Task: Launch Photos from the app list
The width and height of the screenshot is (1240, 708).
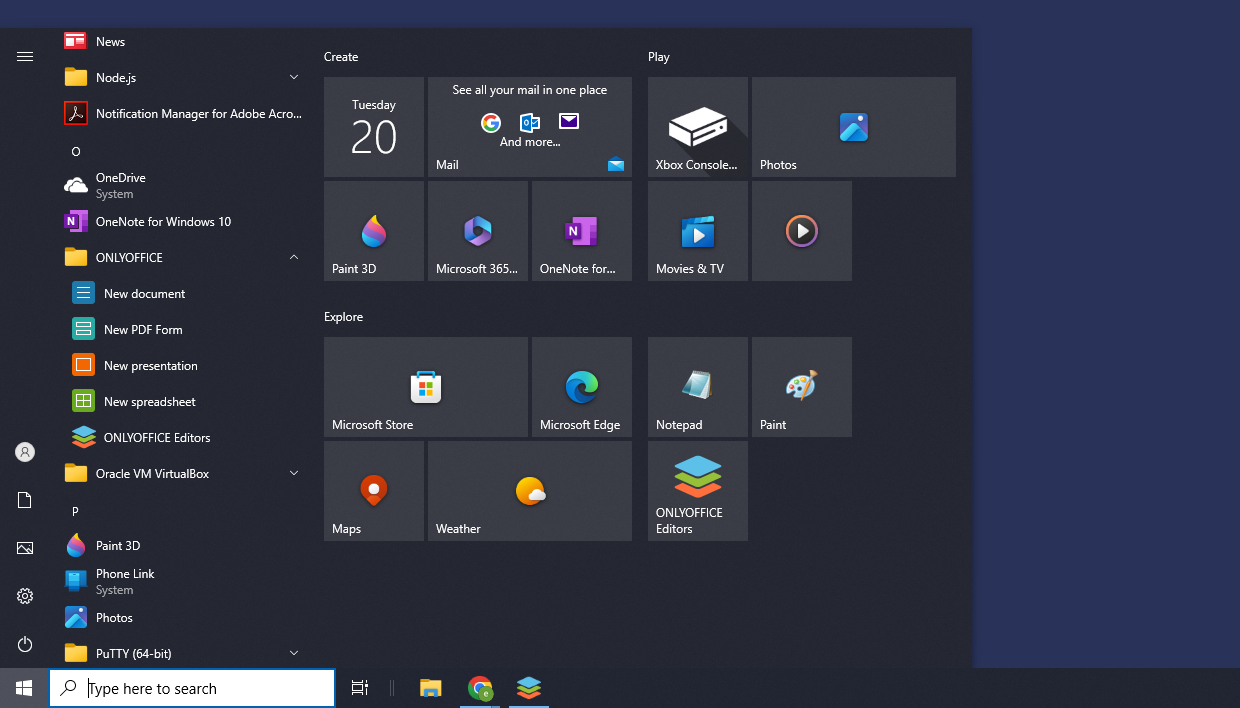Action: pyautogui.click(x=182, y=617)
